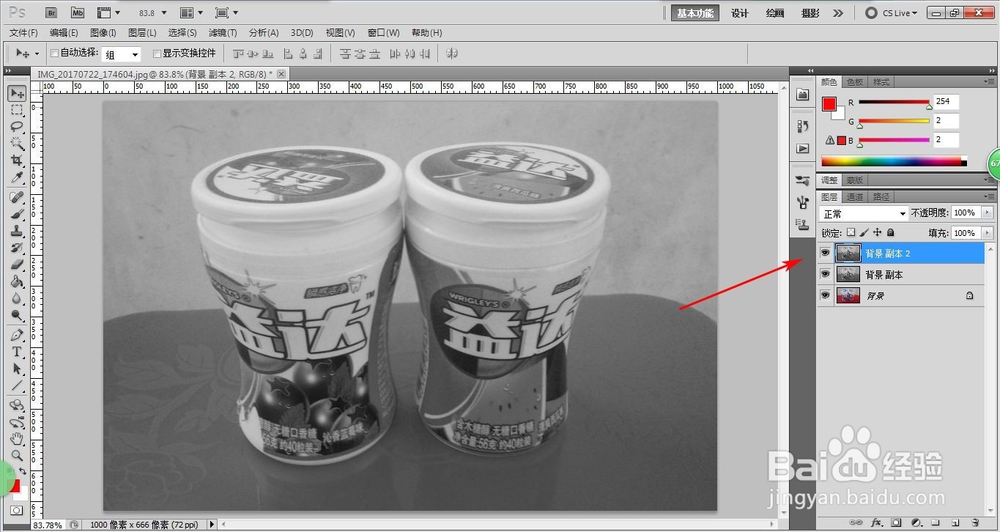Select the Dodge tool

(17, 315)
